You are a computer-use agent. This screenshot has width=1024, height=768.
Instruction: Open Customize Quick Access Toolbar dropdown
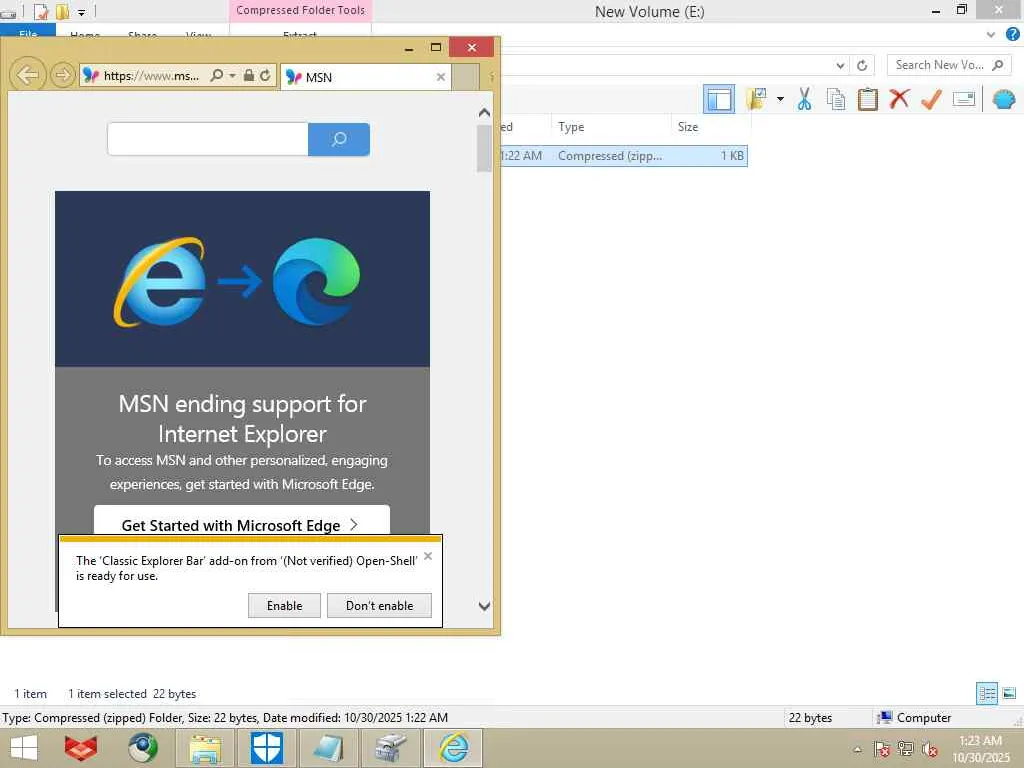click(x=82, y=12)
